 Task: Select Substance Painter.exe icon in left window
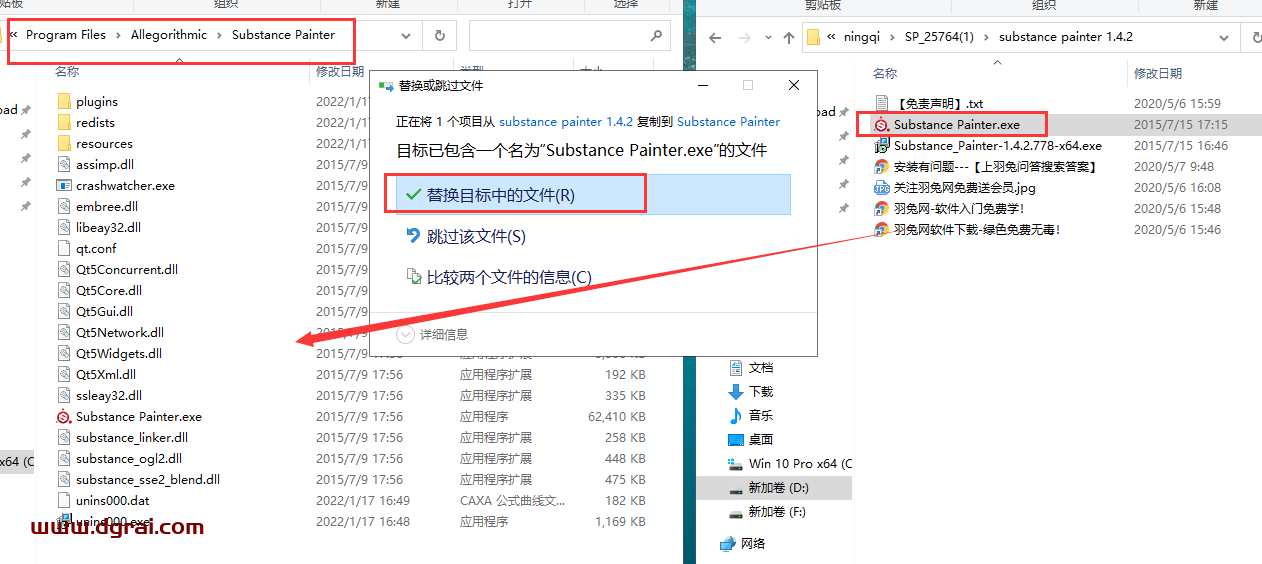[x=65, y=416]
